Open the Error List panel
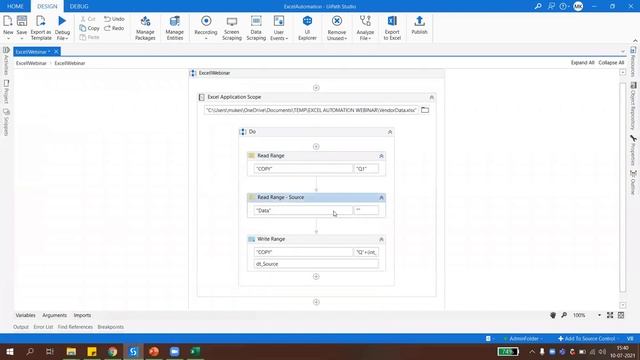Viewport: 640px width, 360px height. click(43, 327)
